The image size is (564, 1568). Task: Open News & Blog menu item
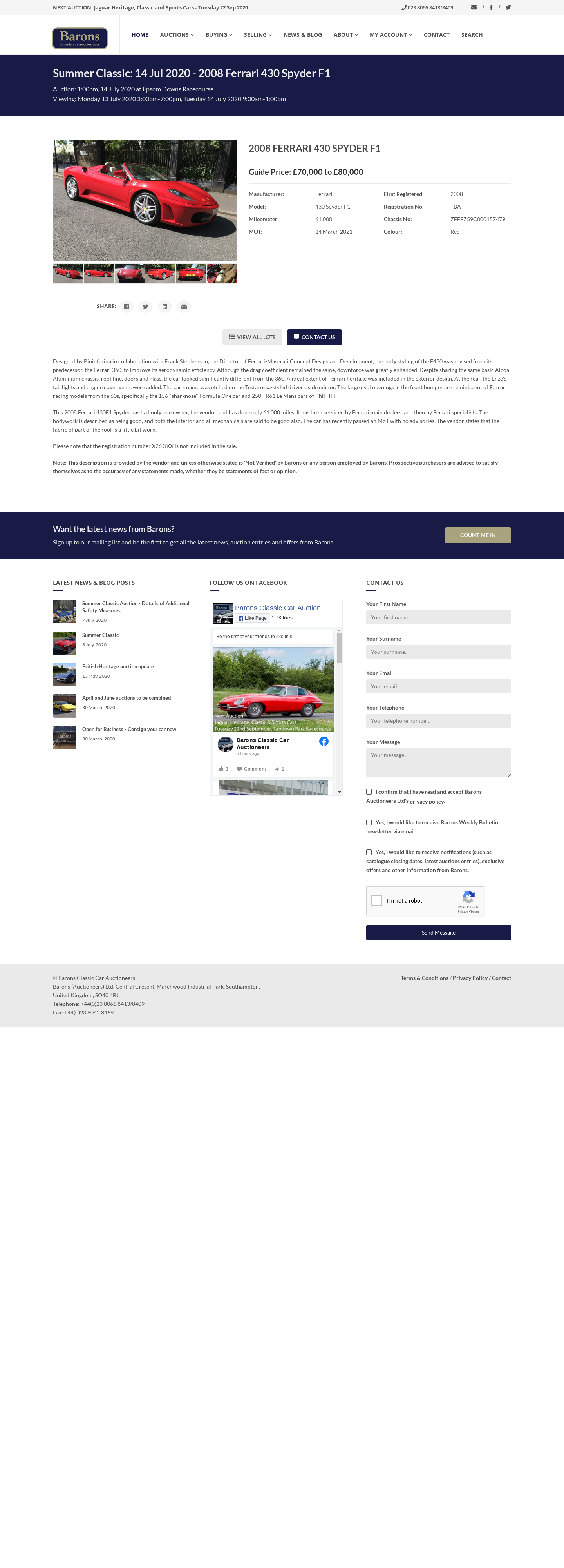coord(302,35)
